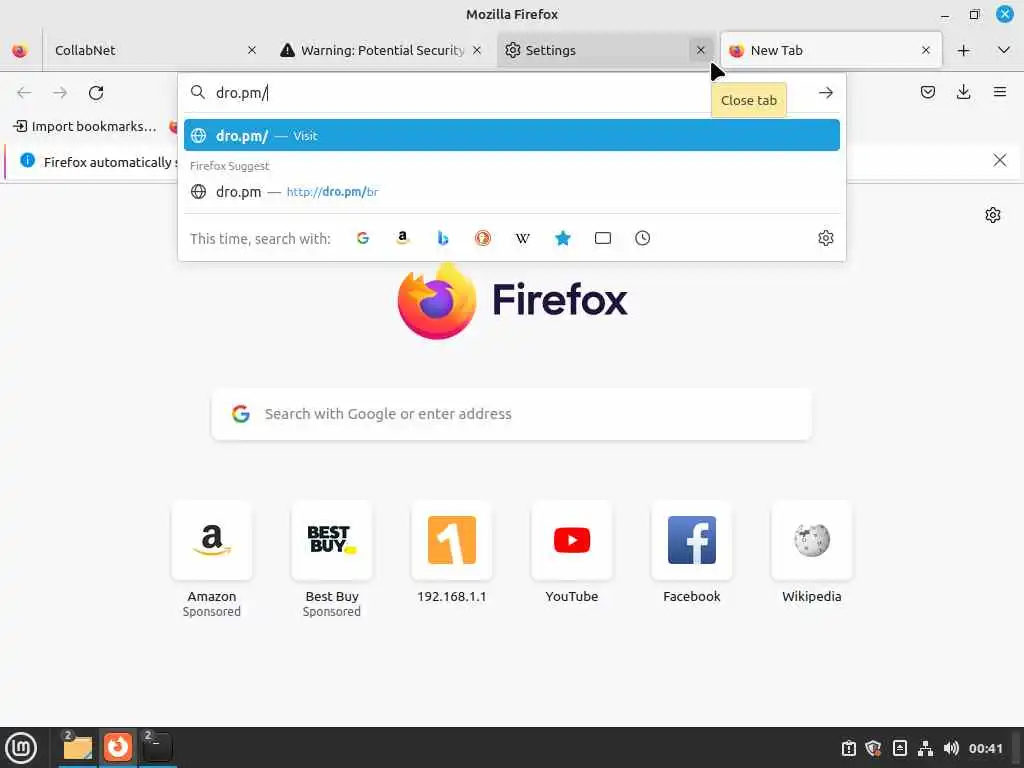Open terminal from the taskbar
Screen dimensions: 1024x768
[157, 748]
